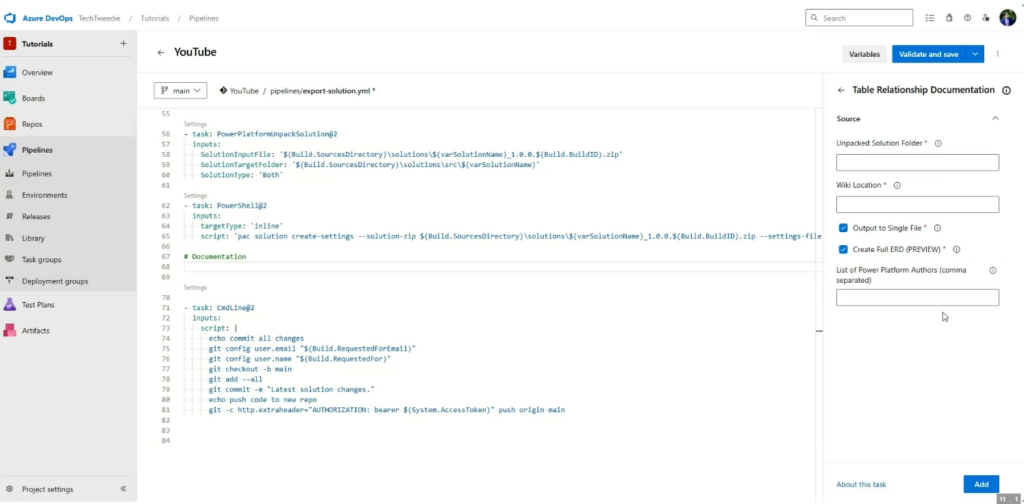This screenshot has width=1024, height=504.
Task: Click the Unpacked Solution Folder field
Action: (x=918, y=163)
